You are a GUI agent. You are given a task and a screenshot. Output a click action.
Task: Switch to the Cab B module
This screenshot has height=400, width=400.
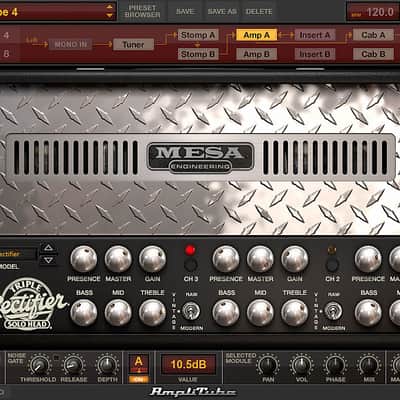click(373, 54)
